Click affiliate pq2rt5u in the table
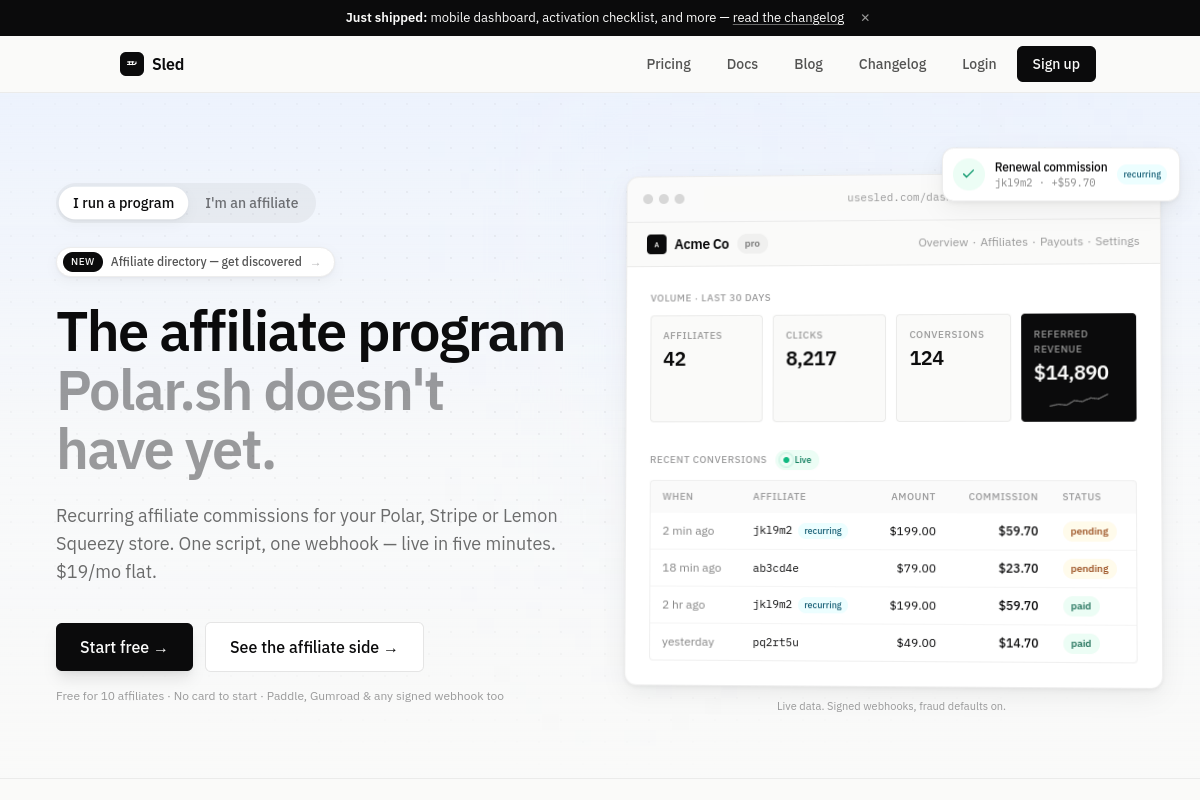This screenshot has height=800, width=1200. 776,642
